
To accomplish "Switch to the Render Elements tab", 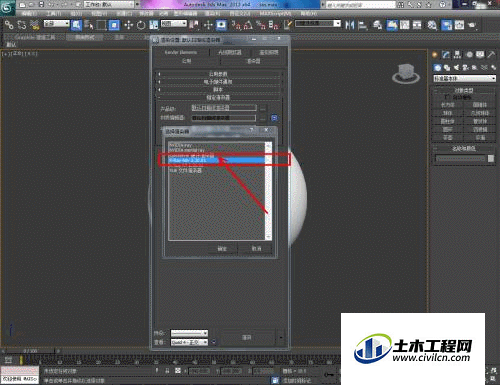I will [181, 52].
